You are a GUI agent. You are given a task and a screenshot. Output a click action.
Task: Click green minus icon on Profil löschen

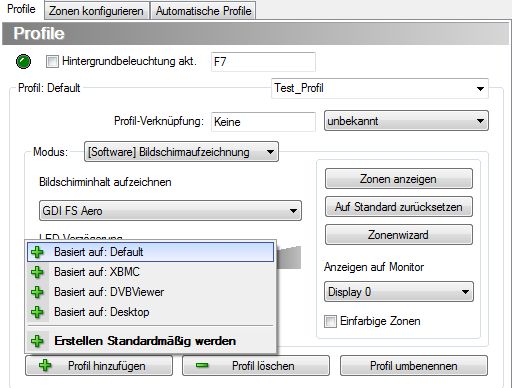[x=202, y=366]
